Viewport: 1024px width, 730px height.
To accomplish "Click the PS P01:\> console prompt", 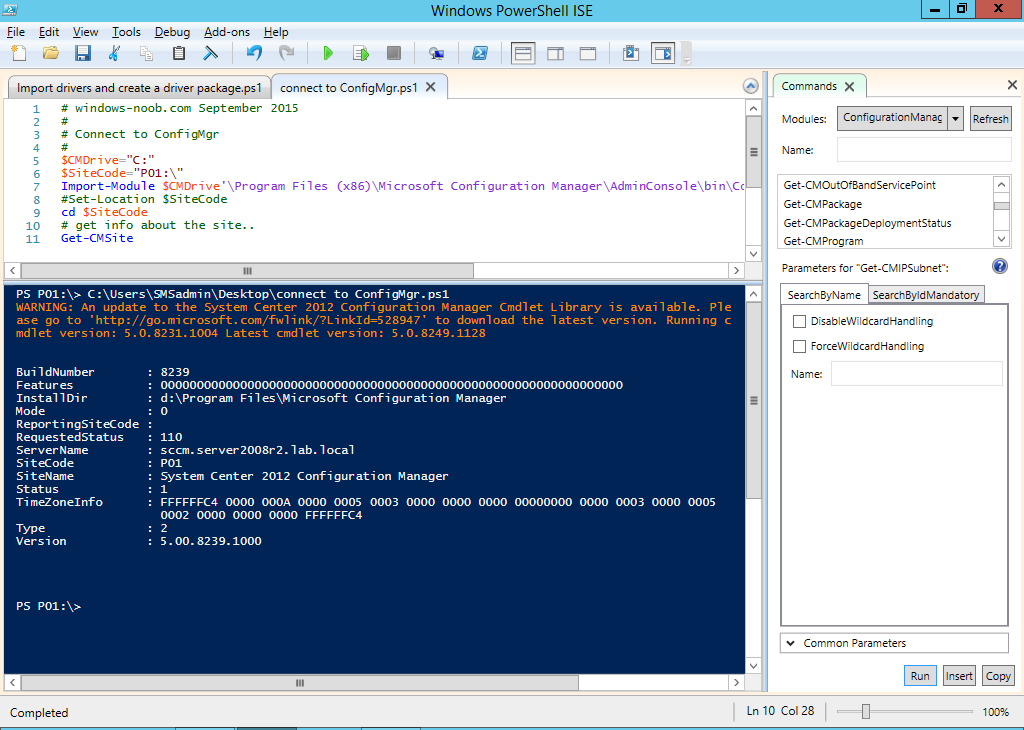I will [48, 606].
